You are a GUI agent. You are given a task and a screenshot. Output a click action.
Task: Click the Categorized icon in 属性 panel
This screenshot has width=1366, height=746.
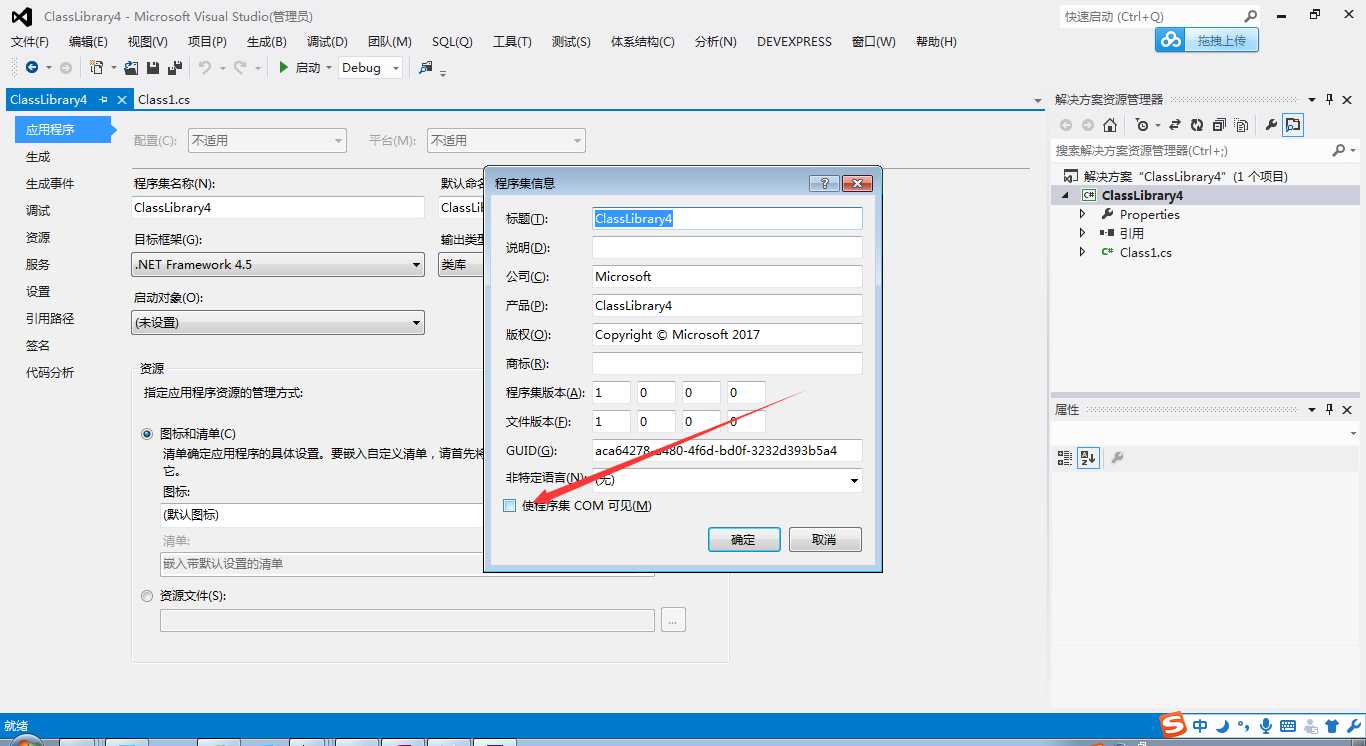point(1064,457)
